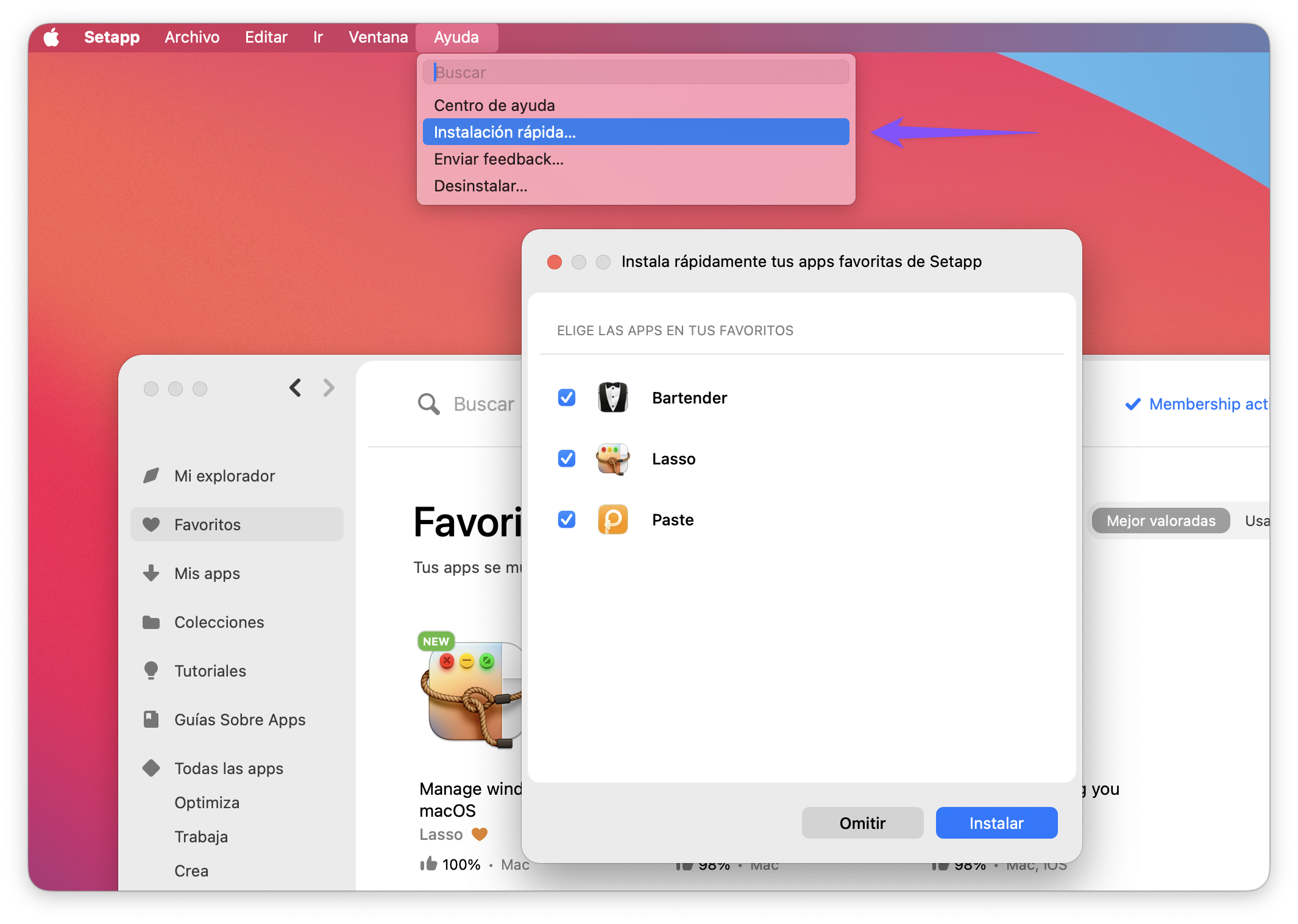Select Favoritos in the sidebar
1298x924 pixels.
pyautogui.click(x=237, y=524)
